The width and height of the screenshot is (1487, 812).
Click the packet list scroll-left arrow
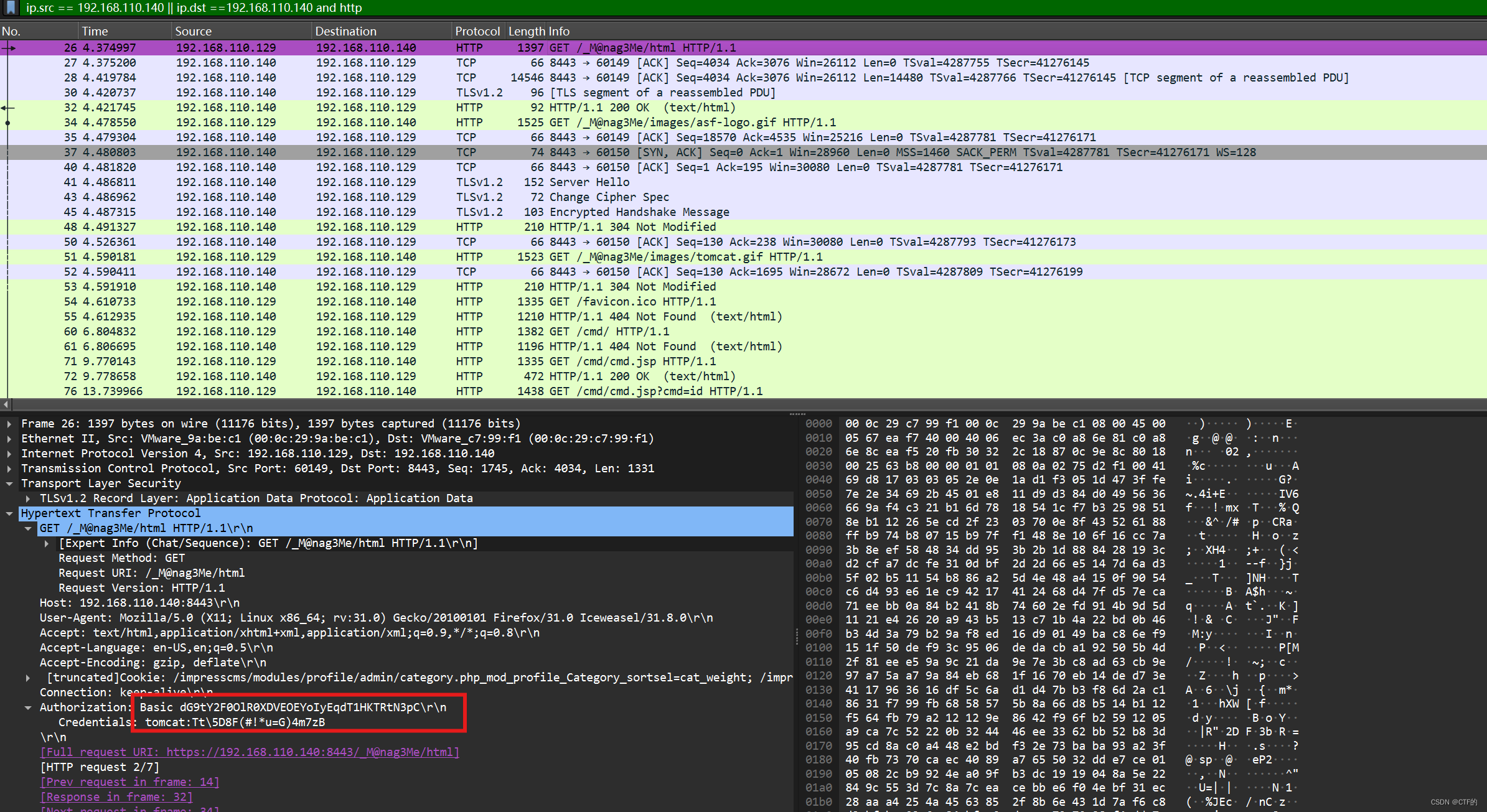(x=5, y=403)
